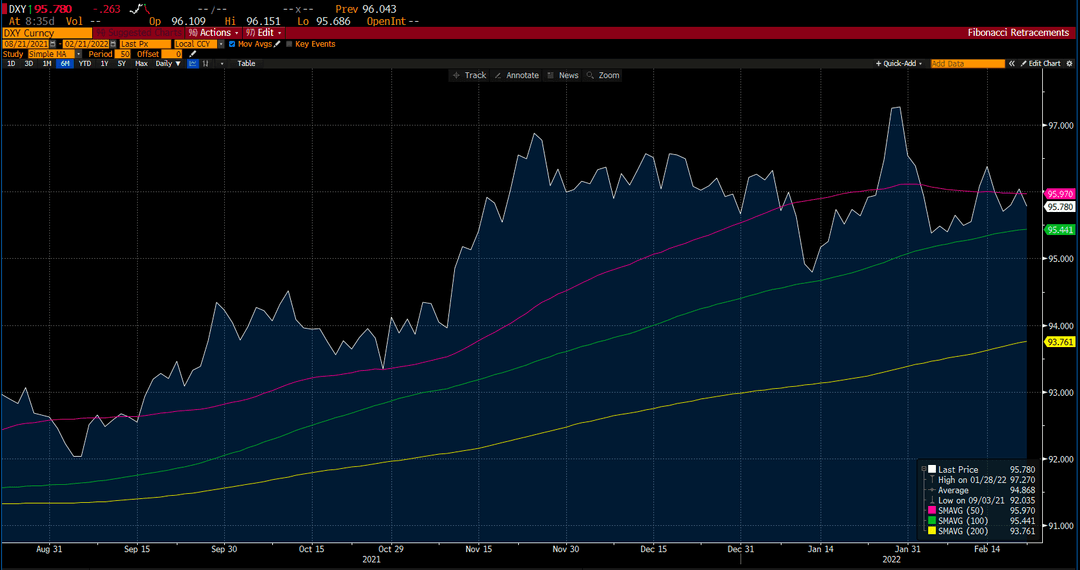Edit moving averages with the pencil icon

(278, 44)
